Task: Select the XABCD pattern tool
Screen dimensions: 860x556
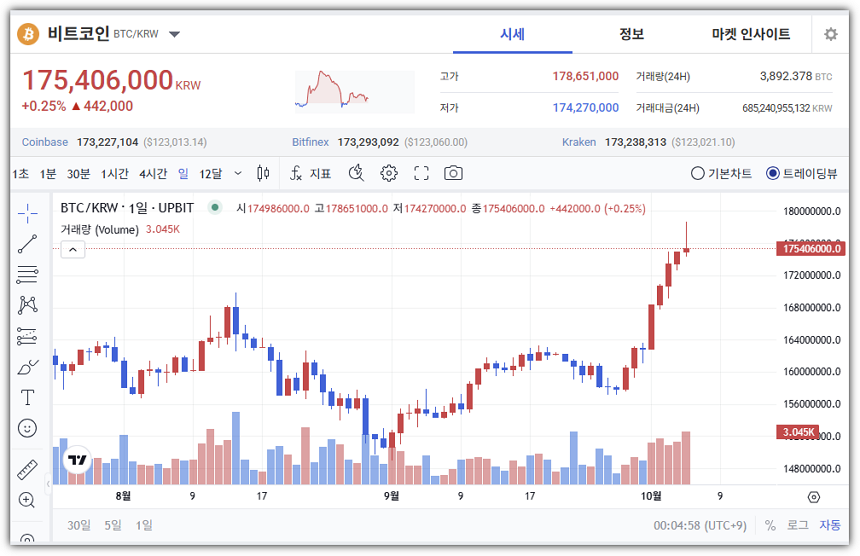Action: point(27,305)
